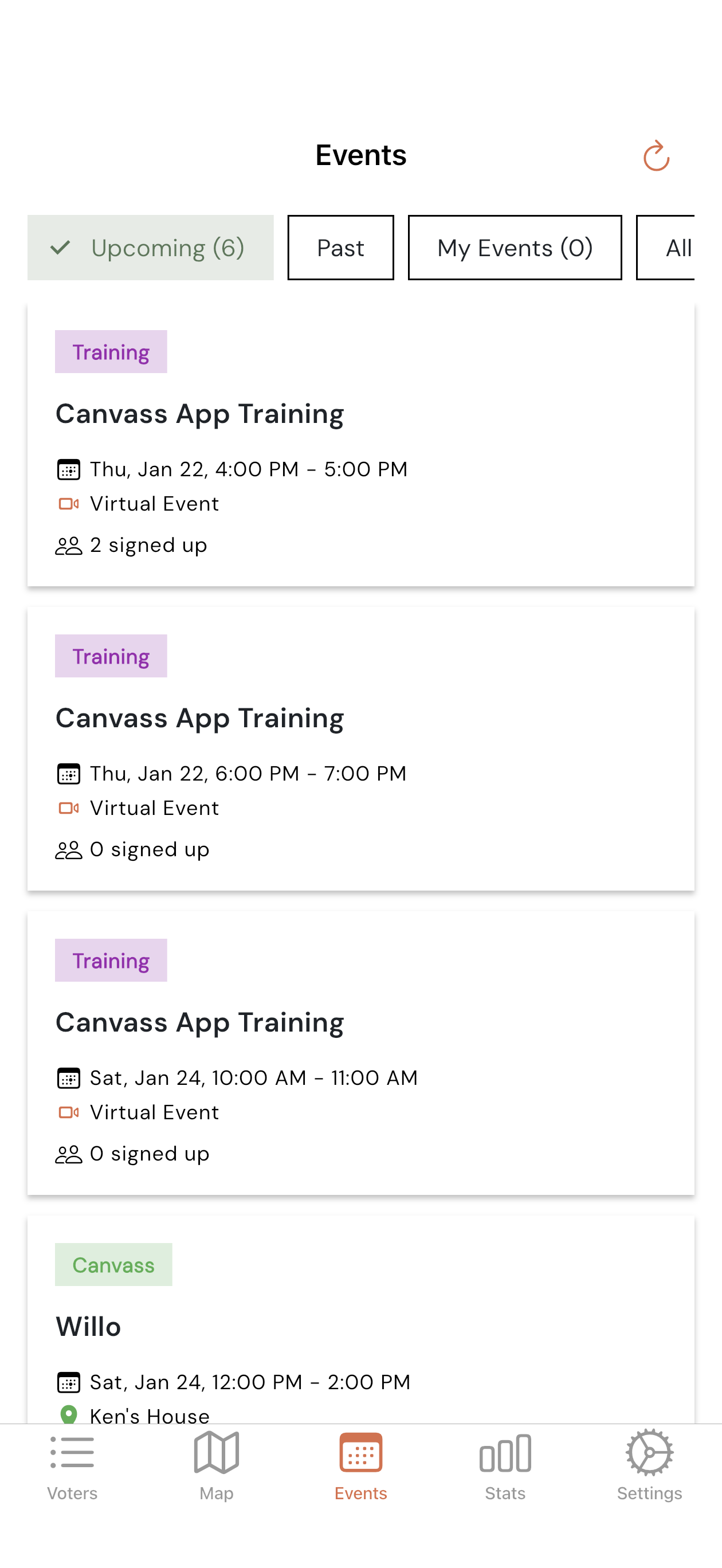
Task: Select the All filter chip
Action: click(670, 248)
